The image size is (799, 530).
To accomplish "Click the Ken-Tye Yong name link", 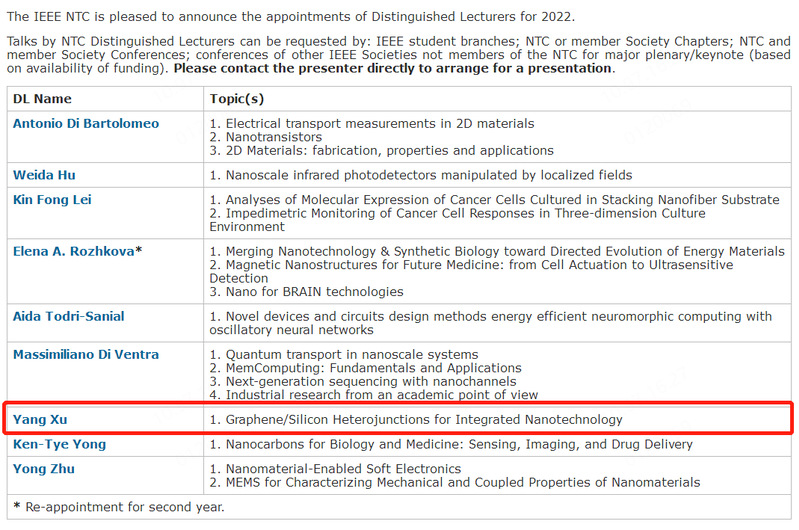I will [x=59, y=444].
